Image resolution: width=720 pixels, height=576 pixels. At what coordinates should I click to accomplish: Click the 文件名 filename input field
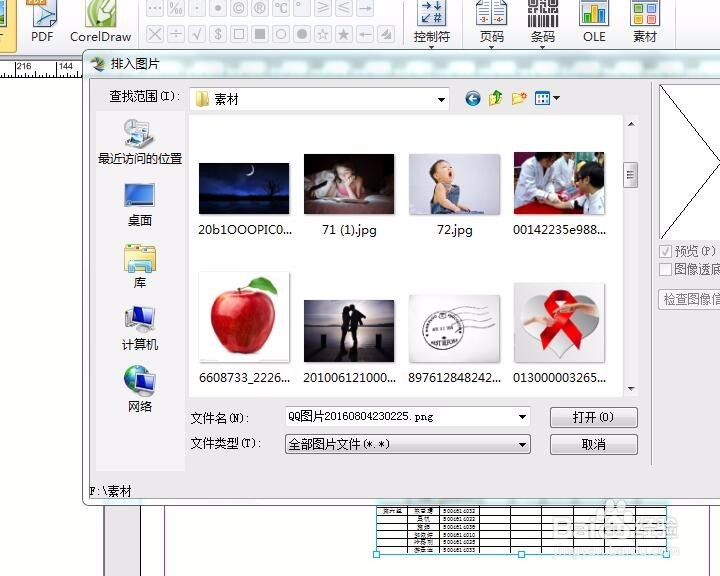point(407,417)
